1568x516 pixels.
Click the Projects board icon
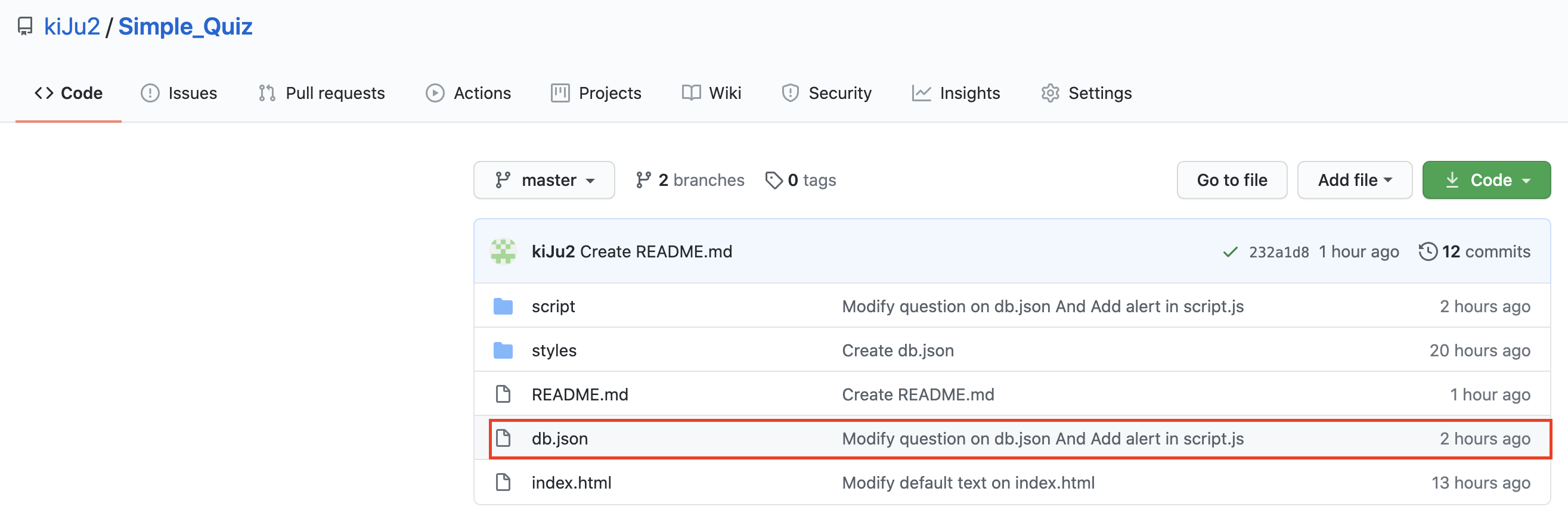(560, 93)
